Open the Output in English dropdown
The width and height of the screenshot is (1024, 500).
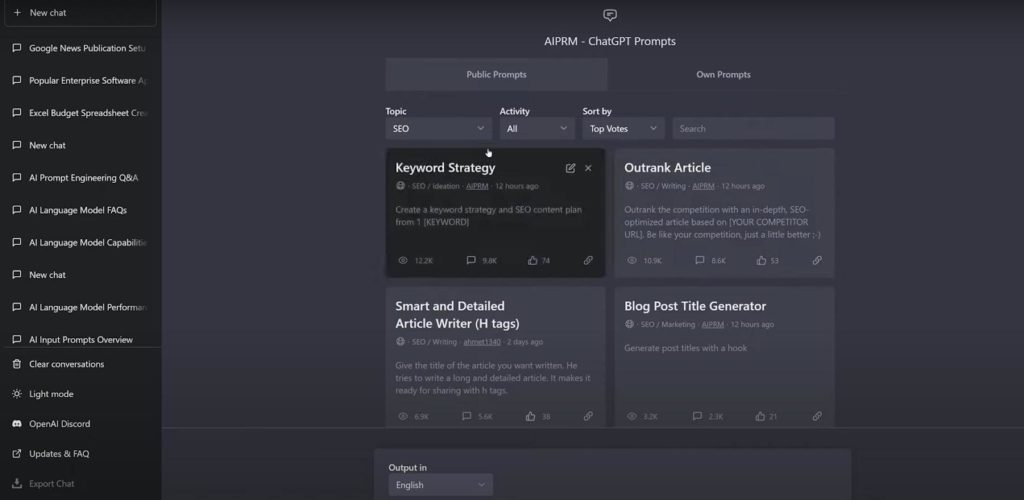pos(440,485)
